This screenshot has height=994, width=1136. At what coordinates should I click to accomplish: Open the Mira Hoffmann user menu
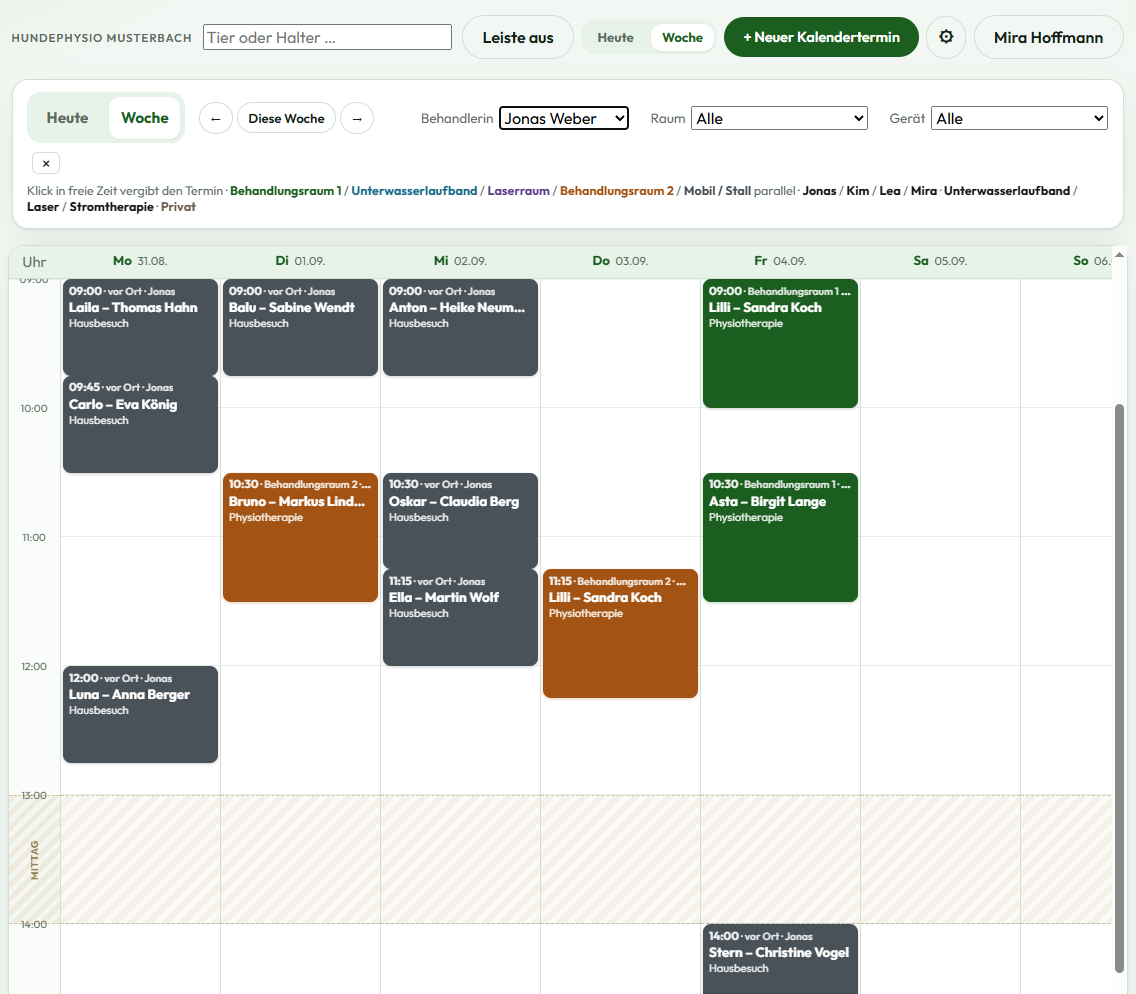pos(1048,37)
